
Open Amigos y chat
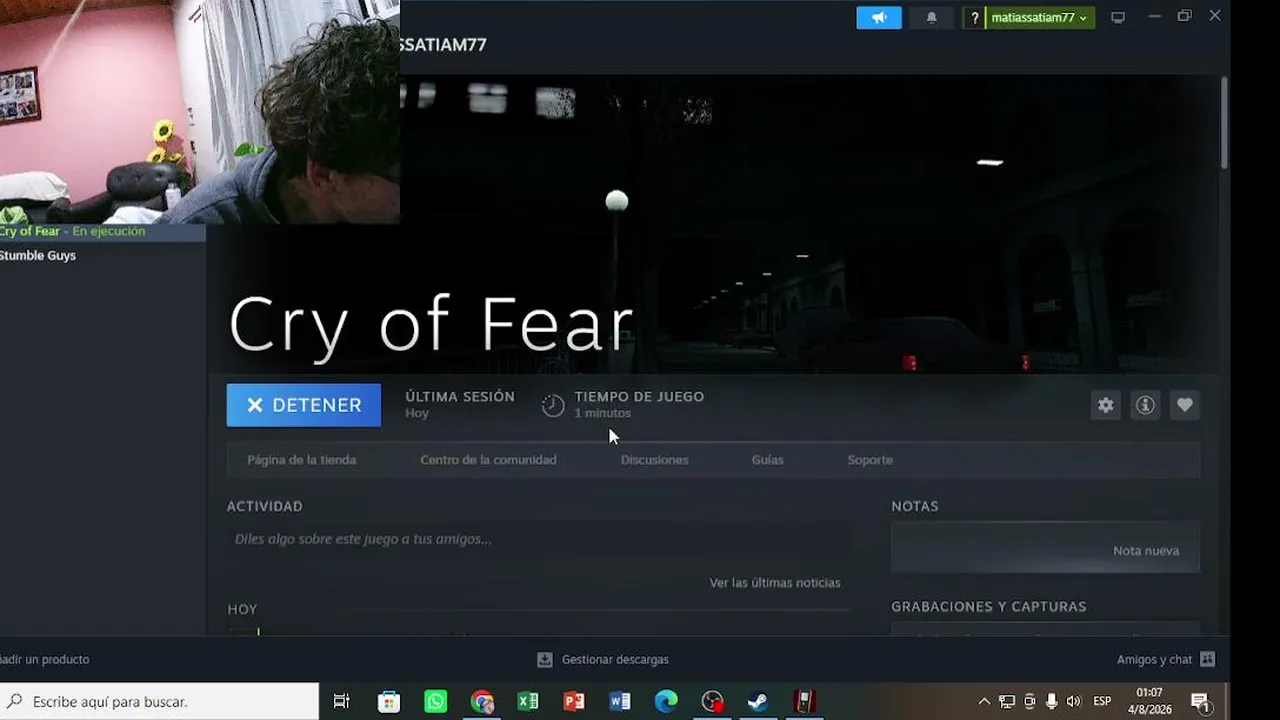1154,660
